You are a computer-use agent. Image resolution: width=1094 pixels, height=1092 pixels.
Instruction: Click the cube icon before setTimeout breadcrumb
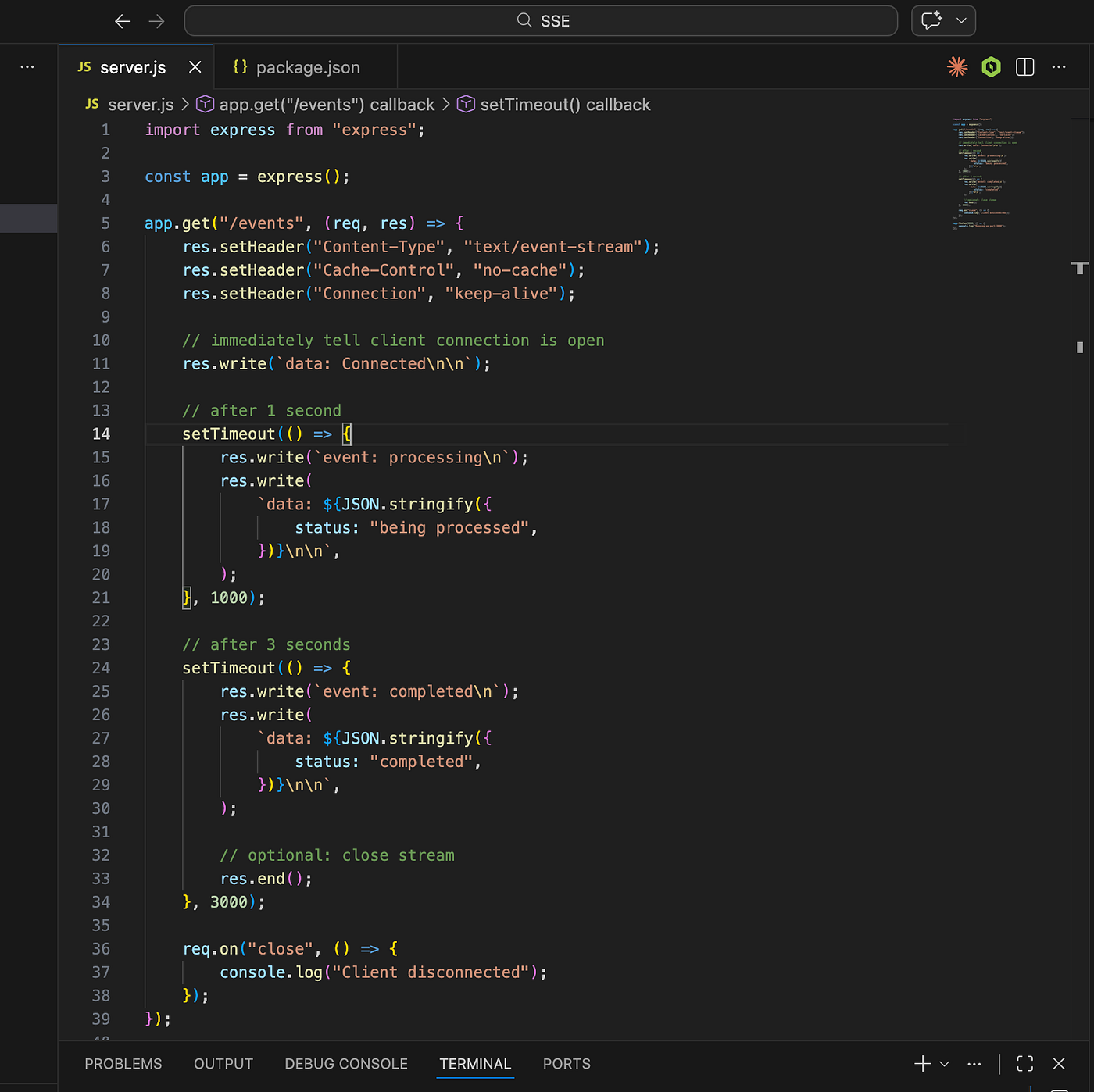pyautogui.click(x=467, y=105)
